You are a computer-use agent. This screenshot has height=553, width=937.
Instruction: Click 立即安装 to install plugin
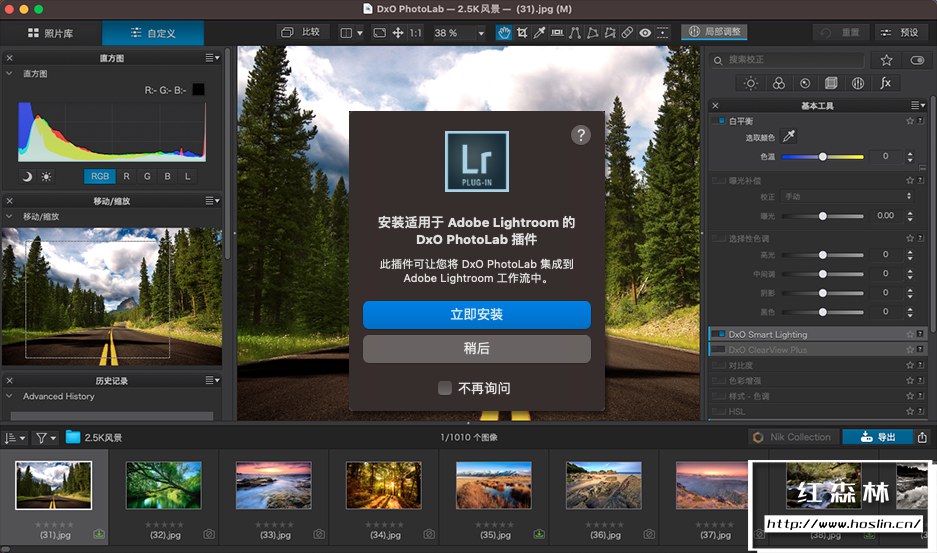click(476, 314)
